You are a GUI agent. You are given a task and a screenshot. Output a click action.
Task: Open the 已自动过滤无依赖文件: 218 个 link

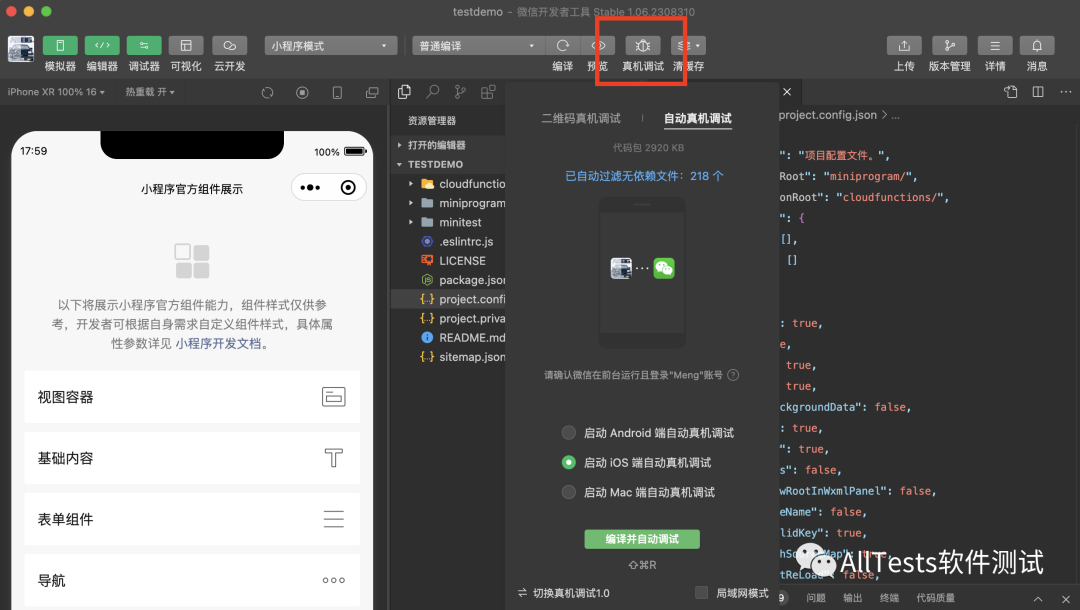(644, 176)
